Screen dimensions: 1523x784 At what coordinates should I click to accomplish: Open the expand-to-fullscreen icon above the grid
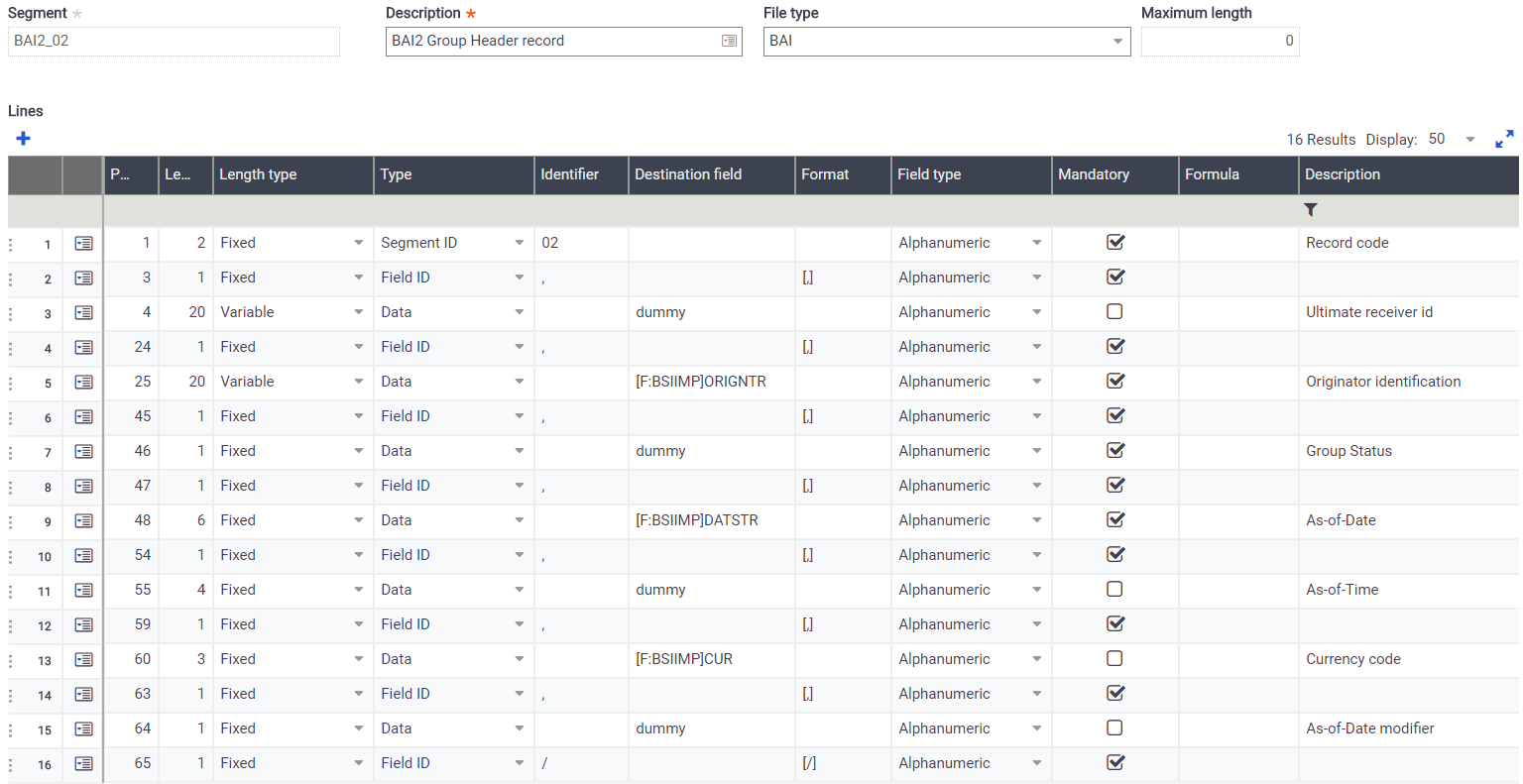point(1504,139)
